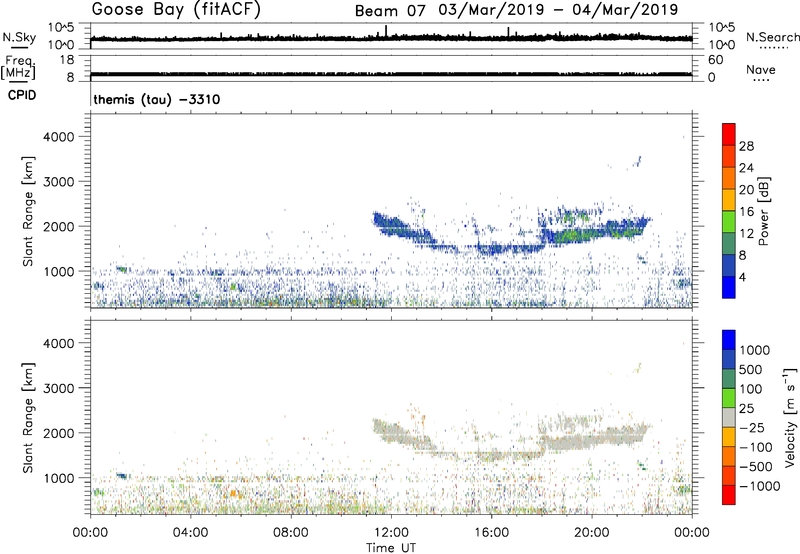The height and width of the screenshot is (554, 800).
Task: Click the blue top of velocity color bar
Action: 729,340
